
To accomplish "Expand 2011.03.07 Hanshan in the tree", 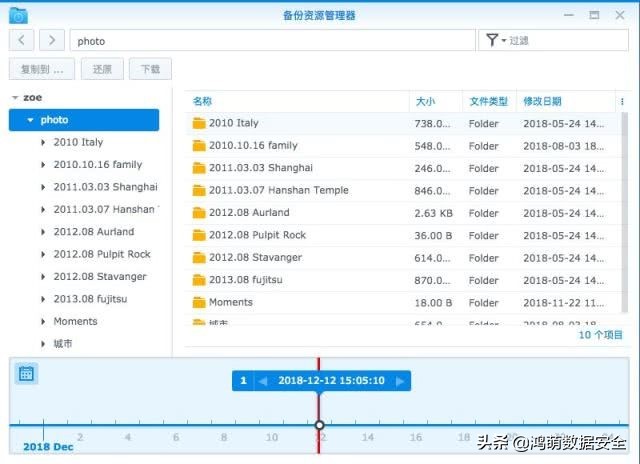I will (43, 210).
